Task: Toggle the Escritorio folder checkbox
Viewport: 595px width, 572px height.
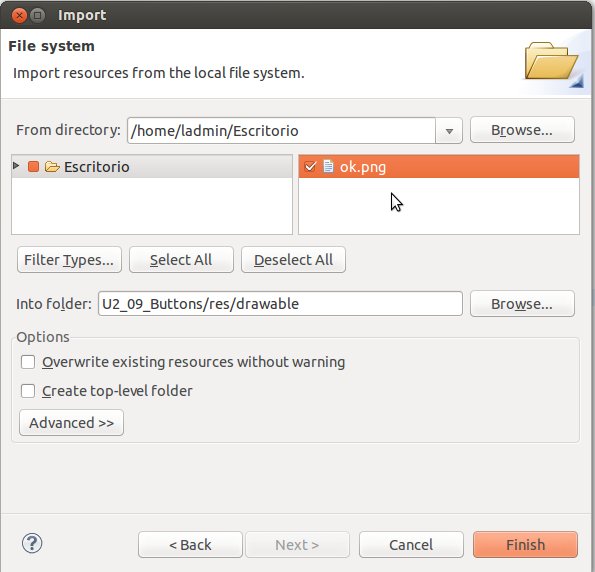Action: (x=33, y=167)
